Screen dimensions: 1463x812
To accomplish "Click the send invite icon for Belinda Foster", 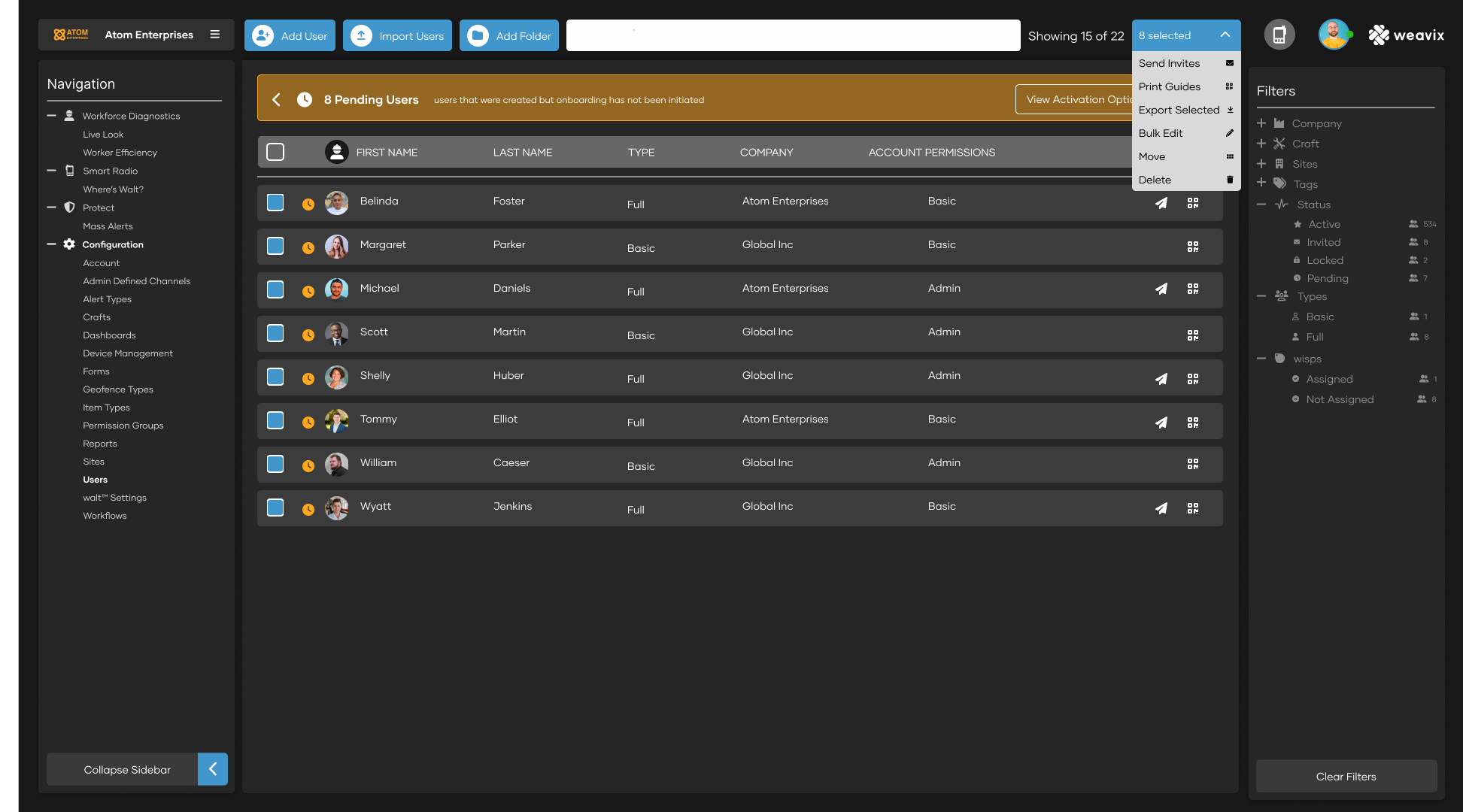I will pos(1161,203).
